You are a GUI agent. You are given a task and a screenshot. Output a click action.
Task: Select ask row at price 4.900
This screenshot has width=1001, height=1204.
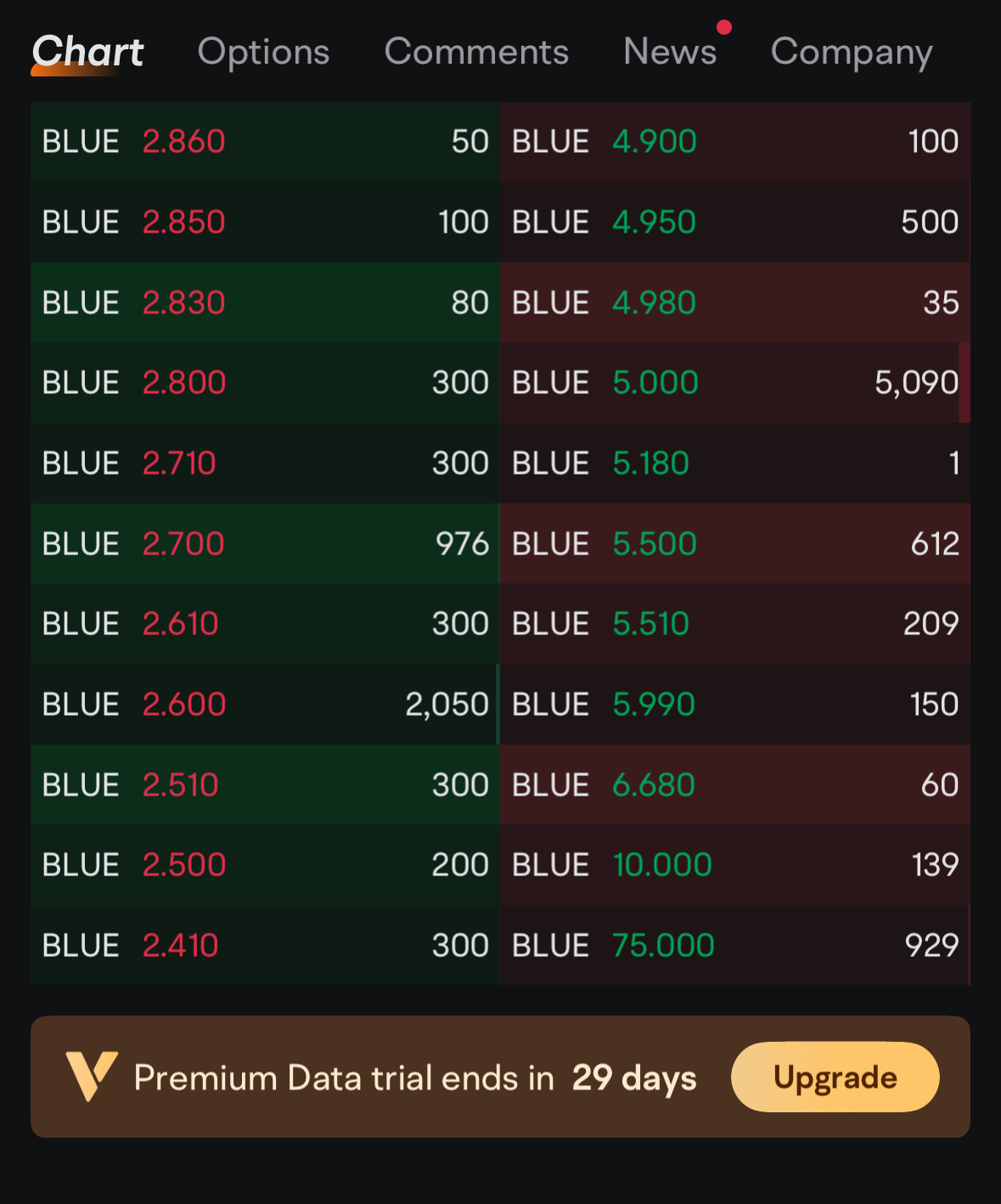(x=735, y=141)
